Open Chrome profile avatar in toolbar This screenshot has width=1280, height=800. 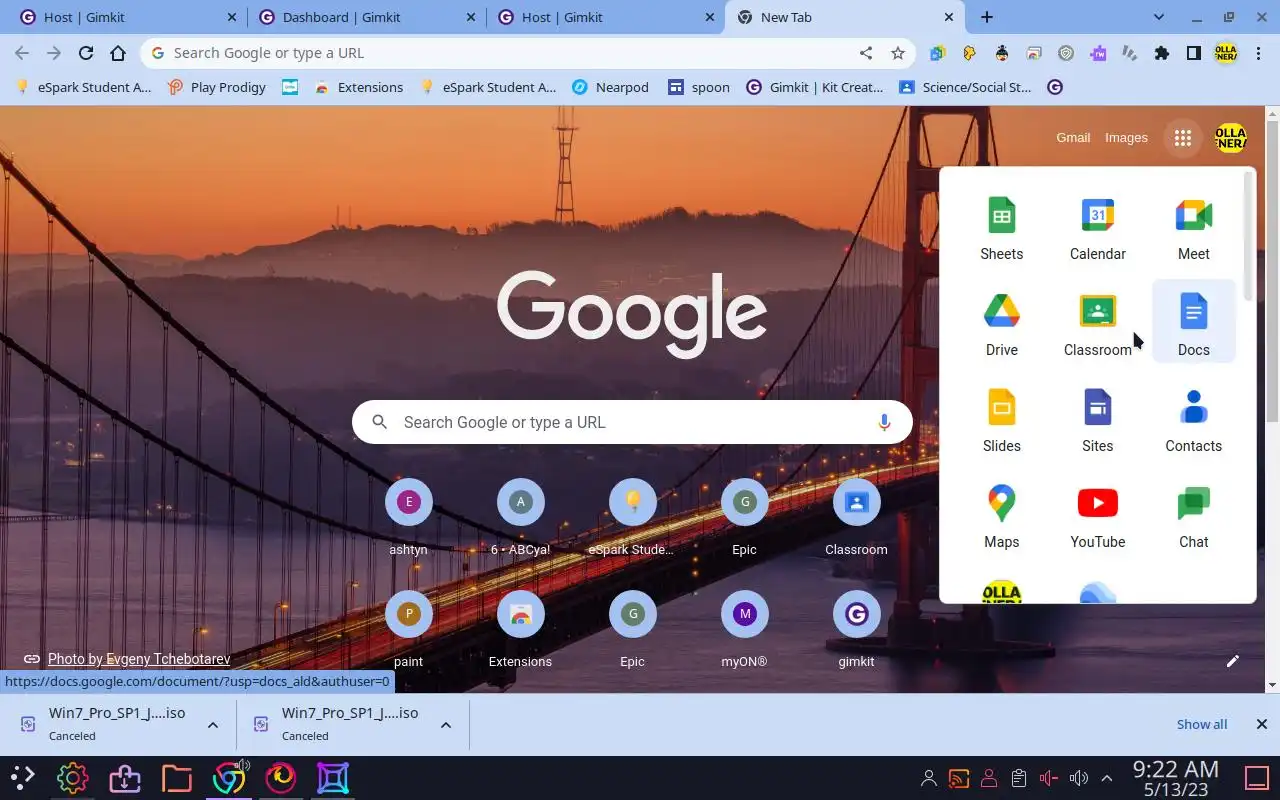tap(1226, 53)
